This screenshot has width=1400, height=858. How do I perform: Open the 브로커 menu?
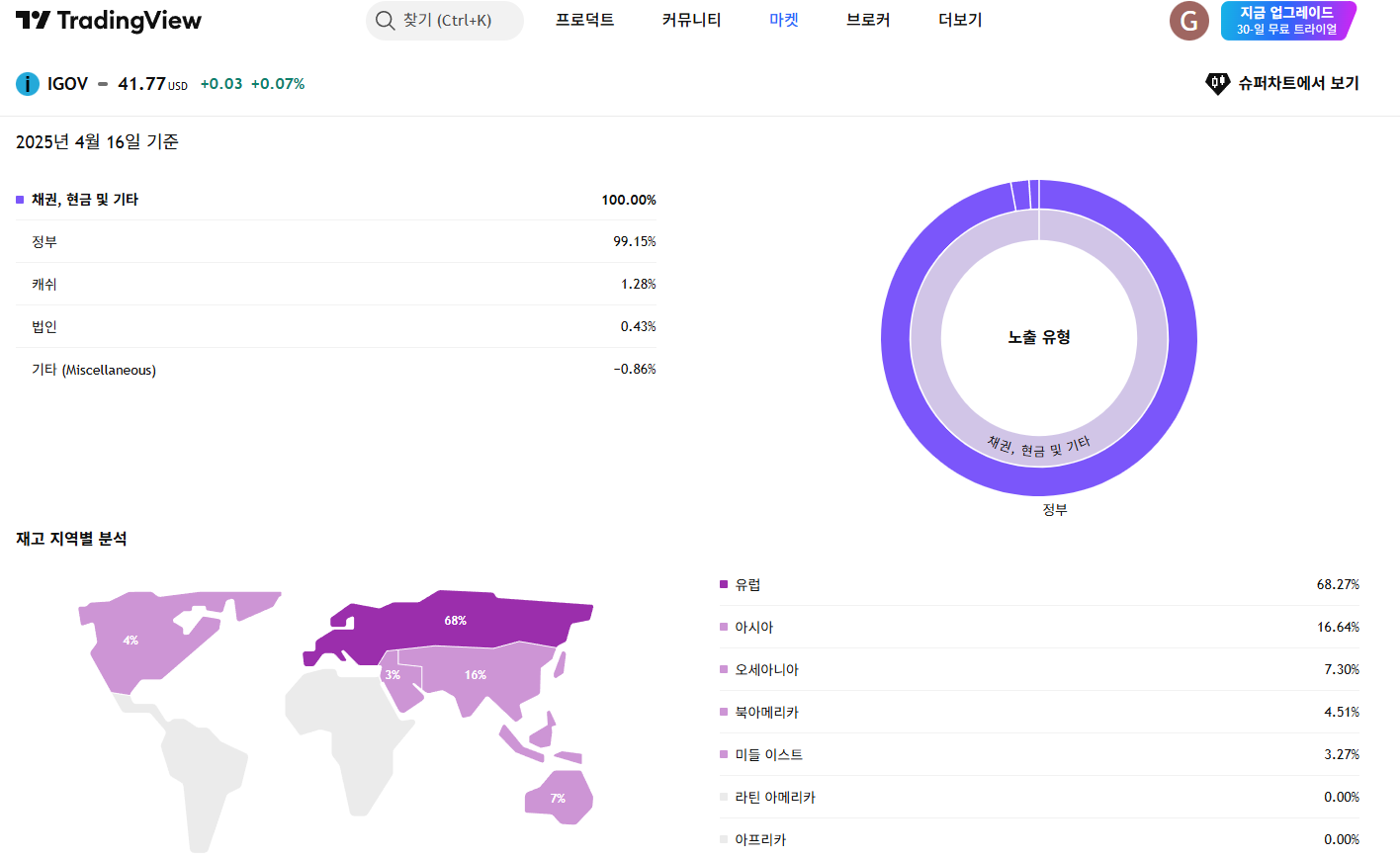(x=868, y=21)
